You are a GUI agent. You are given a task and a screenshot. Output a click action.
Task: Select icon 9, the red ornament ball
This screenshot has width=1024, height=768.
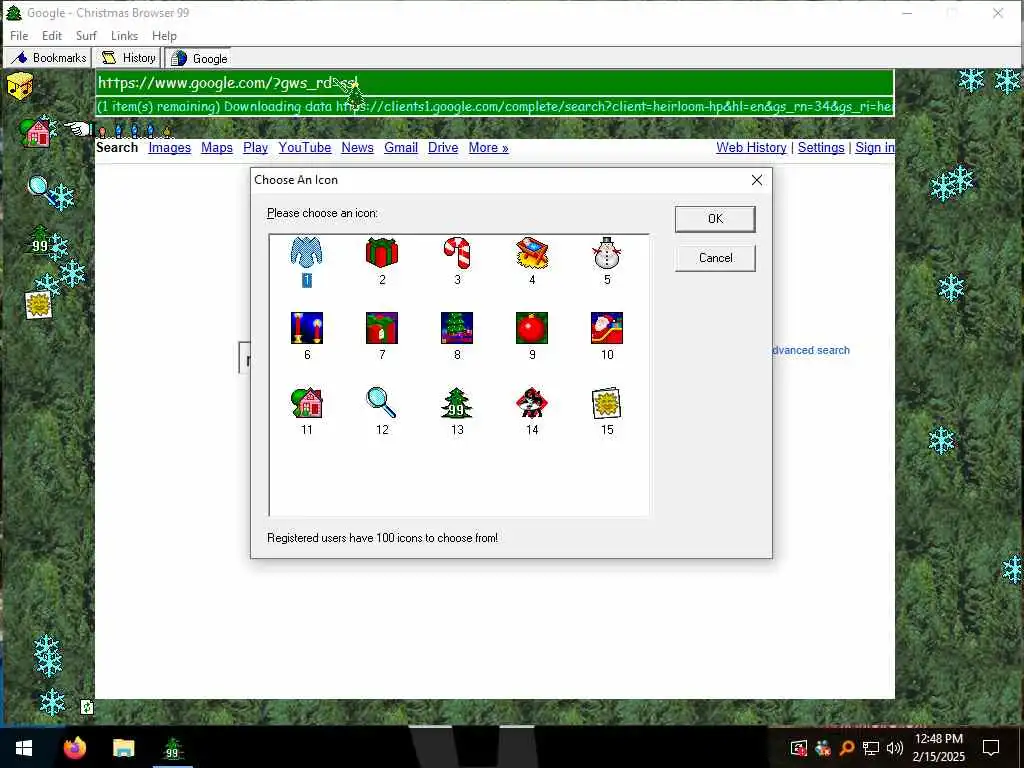(x=532, y=328)
